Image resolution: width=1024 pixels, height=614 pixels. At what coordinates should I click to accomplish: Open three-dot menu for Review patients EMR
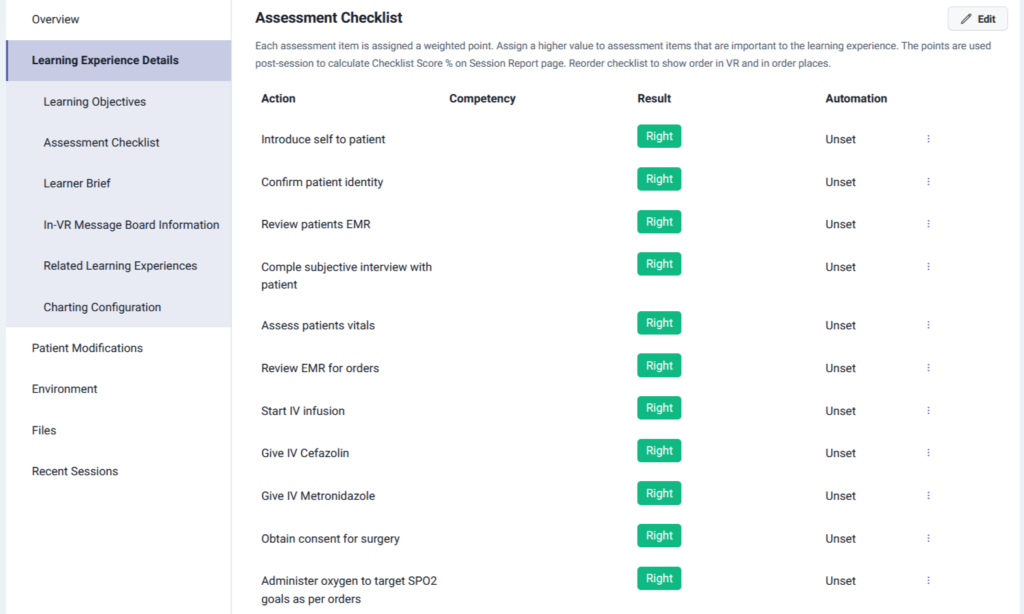pyautogui.click(x=928, y=224)
